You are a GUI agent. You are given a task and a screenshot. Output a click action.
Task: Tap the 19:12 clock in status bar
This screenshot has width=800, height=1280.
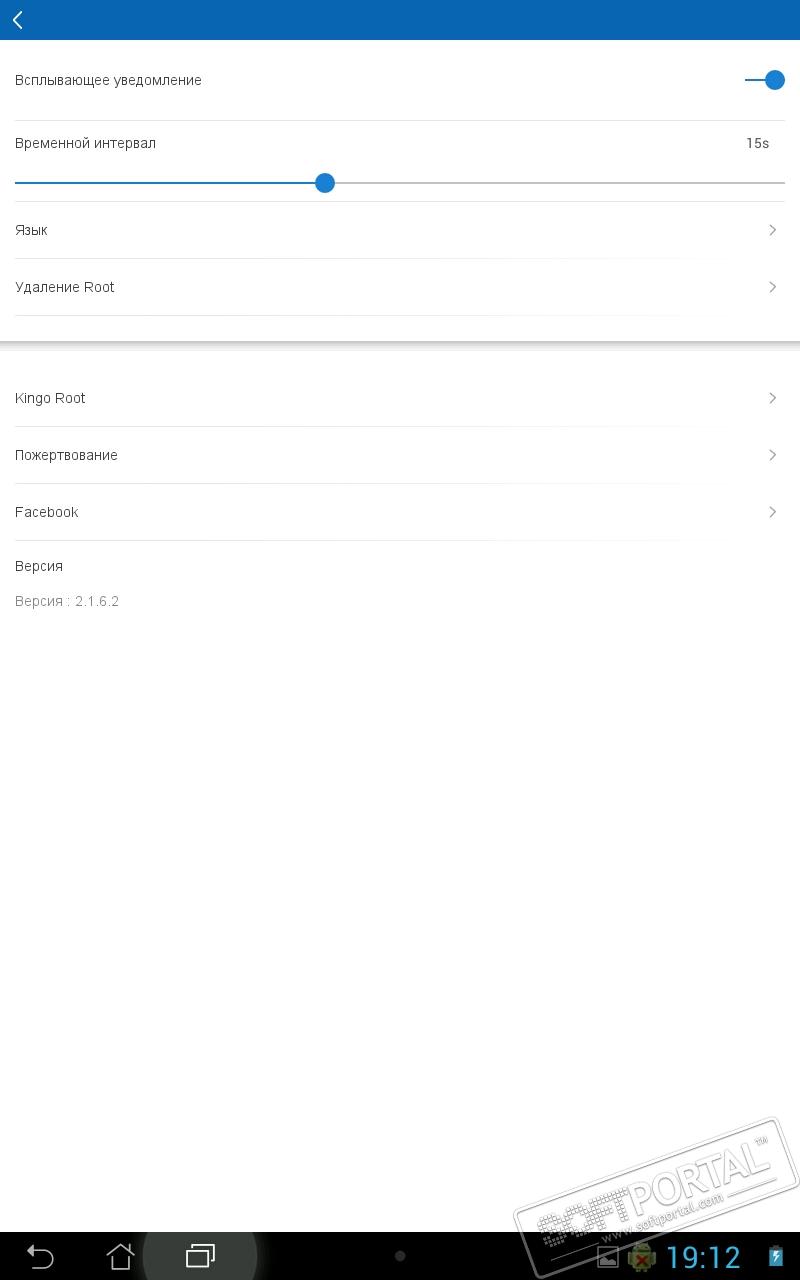pos(703,1257)
